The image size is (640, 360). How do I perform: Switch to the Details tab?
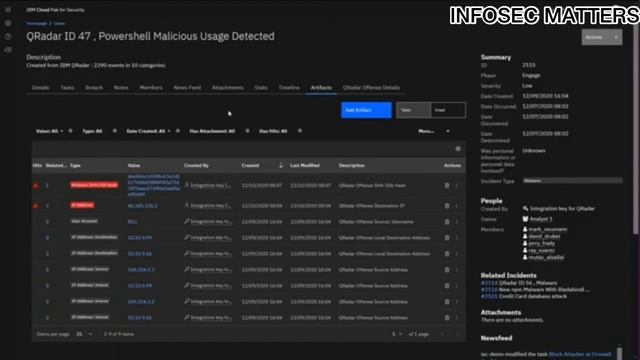pyautogui.click(x=40, y=87)
